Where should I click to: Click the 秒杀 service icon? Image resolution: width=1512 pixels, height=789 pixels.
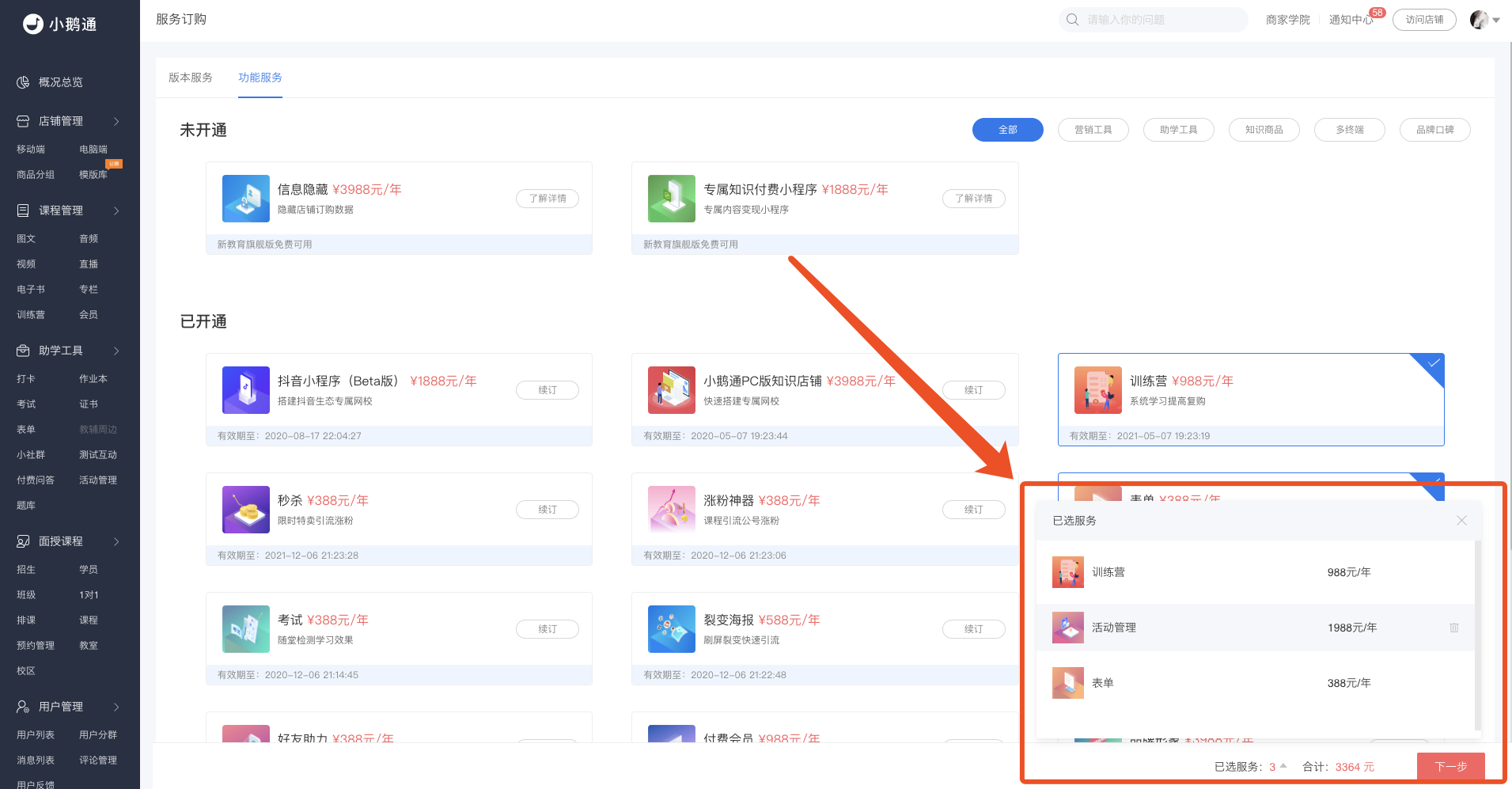[x=246, y=510]
